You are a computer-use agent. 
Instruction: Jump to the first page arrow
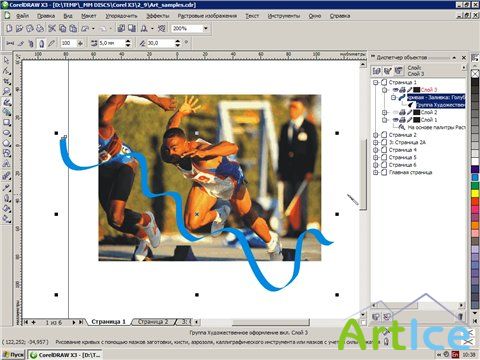click(x=26, y=322)
